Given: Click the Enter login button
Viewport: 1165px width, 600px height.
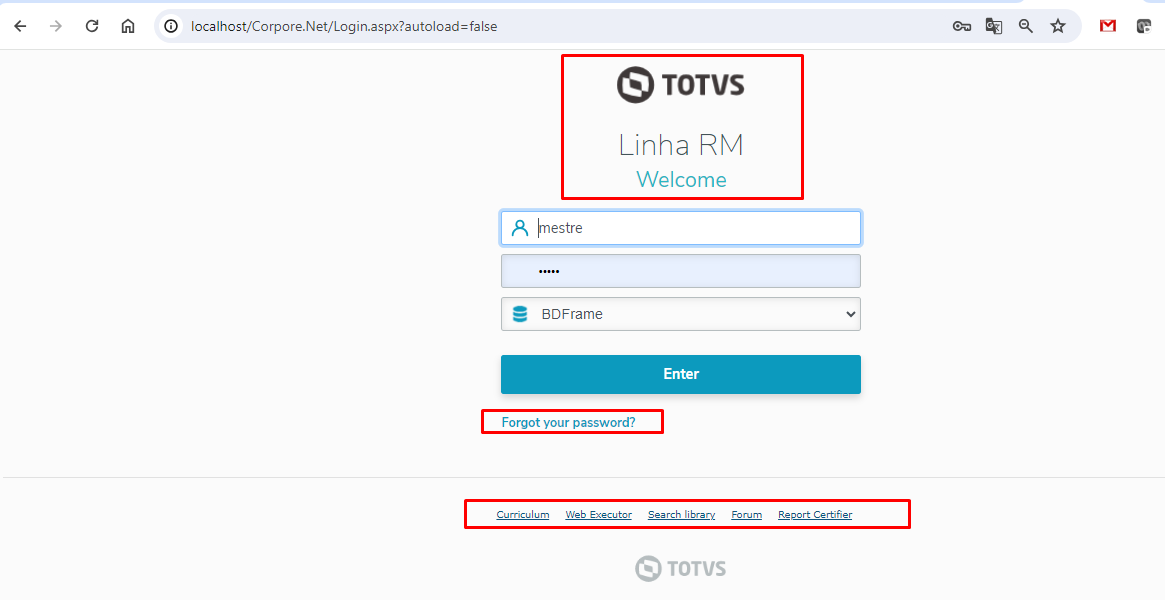Looking at the screenshot, I should click(681, 374).
